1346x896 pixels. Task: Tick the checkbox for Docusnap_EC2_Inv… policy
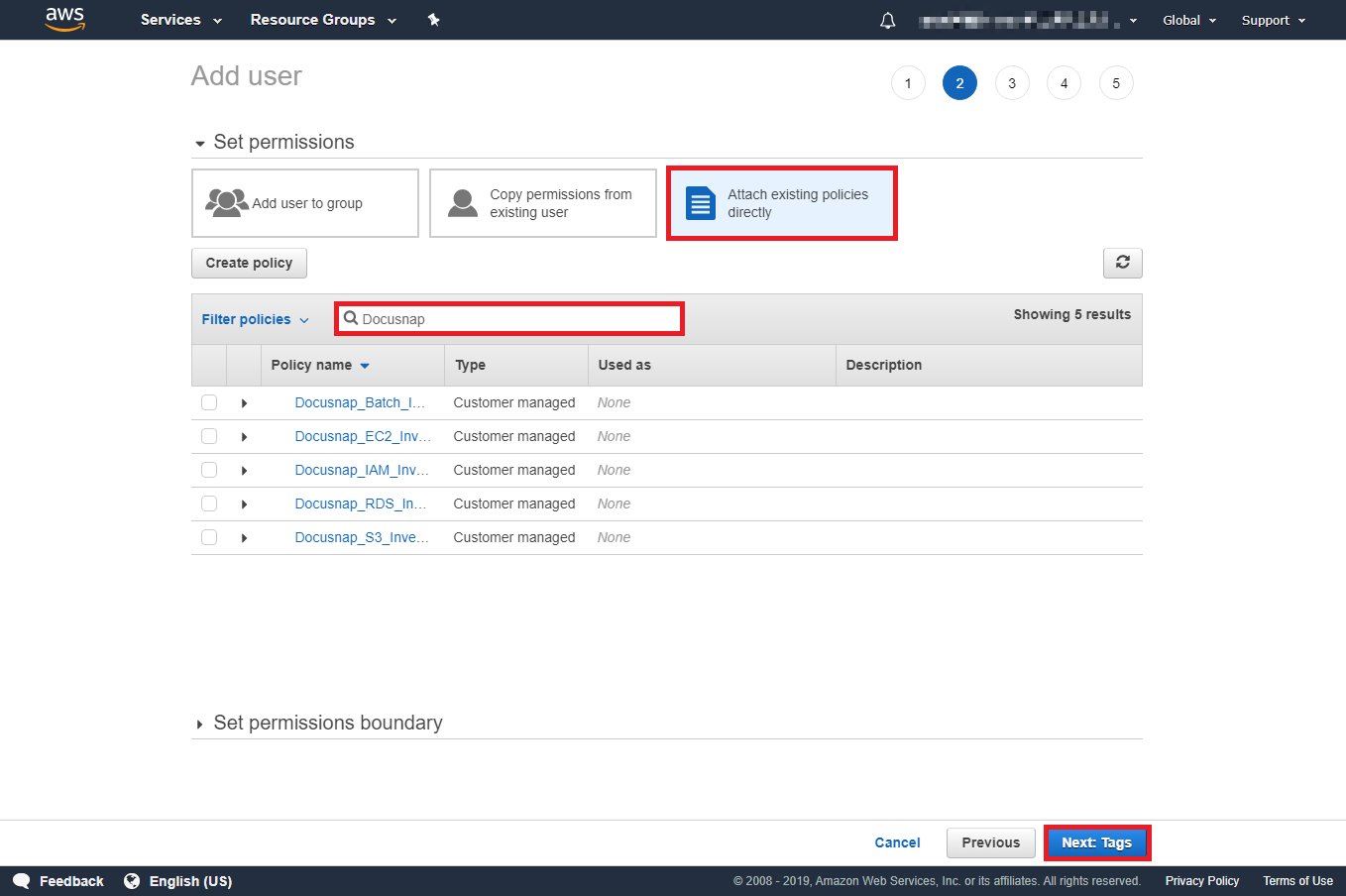(x=209, y=436)
